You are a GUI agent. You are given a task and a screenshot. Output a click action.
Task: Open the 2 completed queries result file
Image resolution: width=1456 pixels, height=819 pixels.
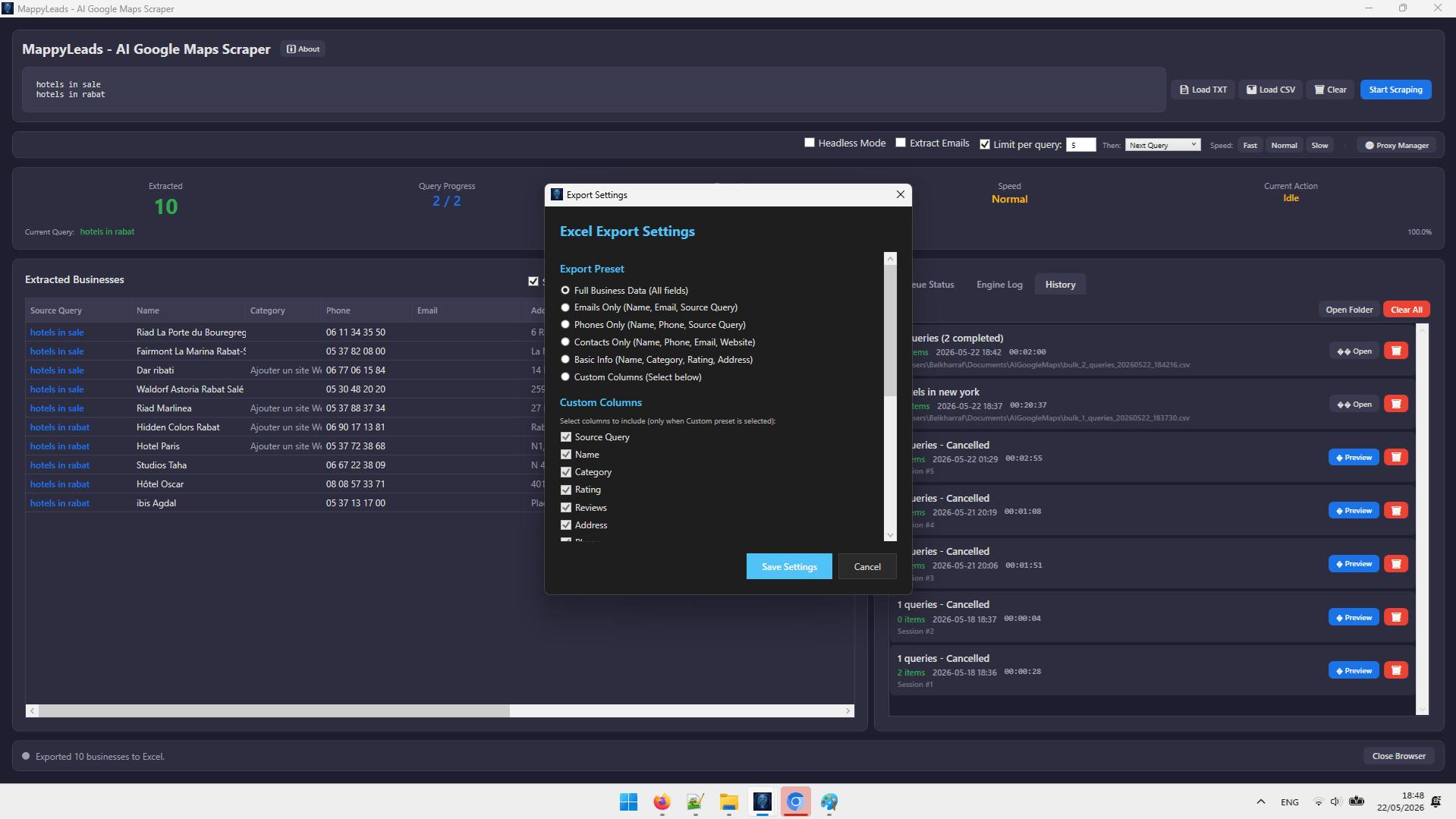[x=1354, y=351]
